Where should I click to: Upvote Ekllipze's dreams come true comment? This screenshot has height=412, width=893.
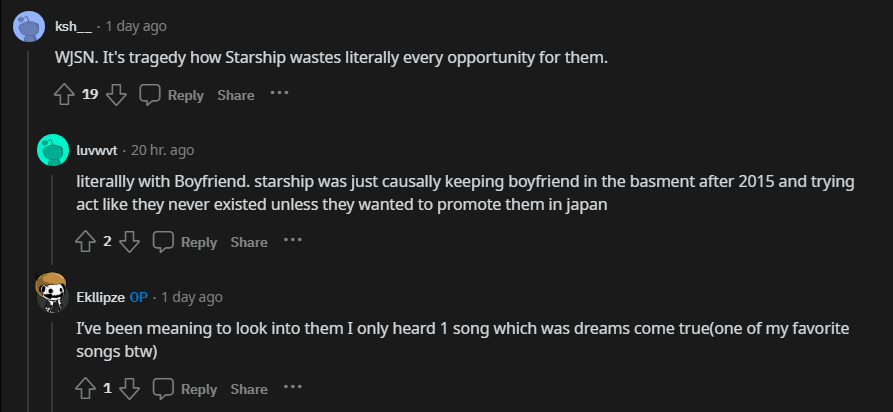click(x=86, y=389)
